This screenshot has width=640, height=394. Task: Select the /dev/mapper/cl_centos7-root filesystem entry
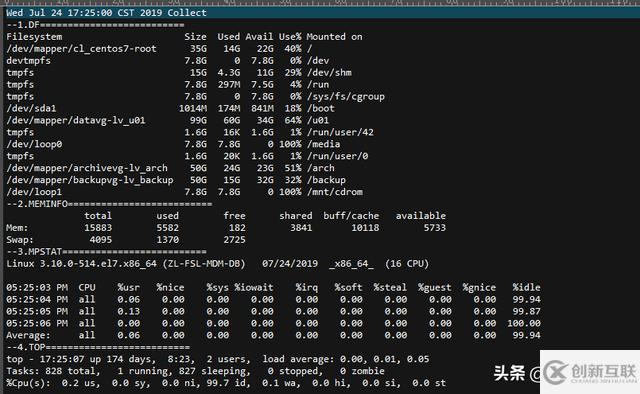point(81,49)
